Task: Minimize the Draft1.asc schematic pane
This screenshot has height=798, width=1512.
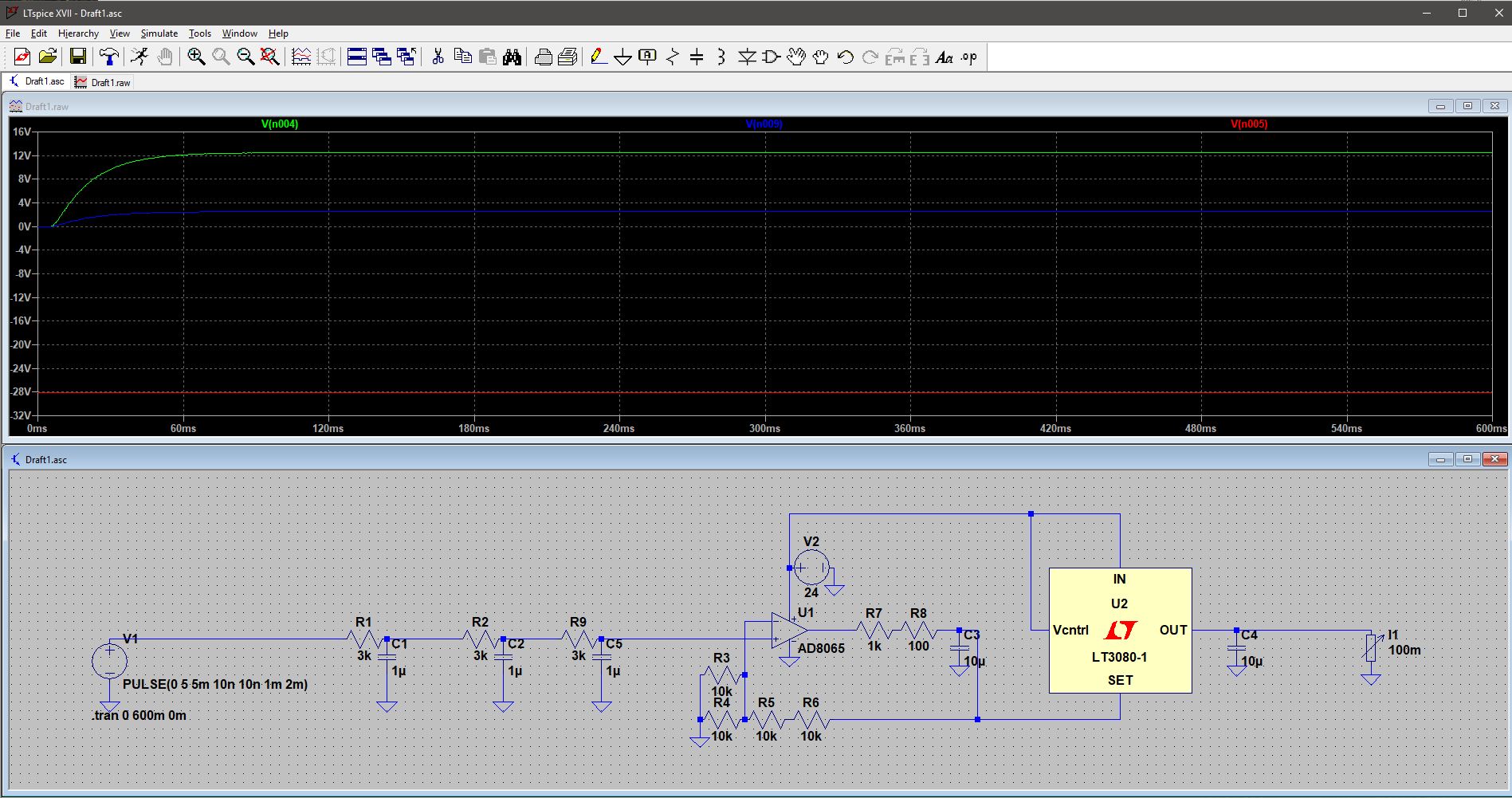Action: 1440,459
